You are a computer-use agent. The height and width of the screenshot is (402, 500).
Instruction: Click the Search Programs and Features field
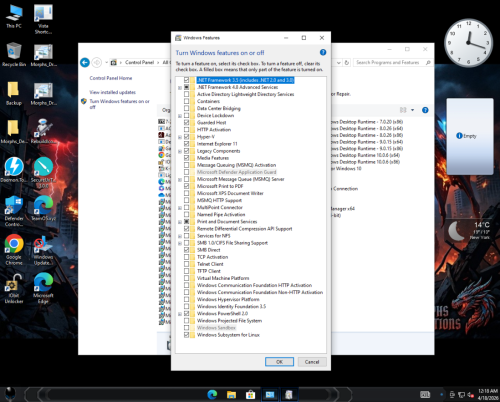(x=390, y=62)
